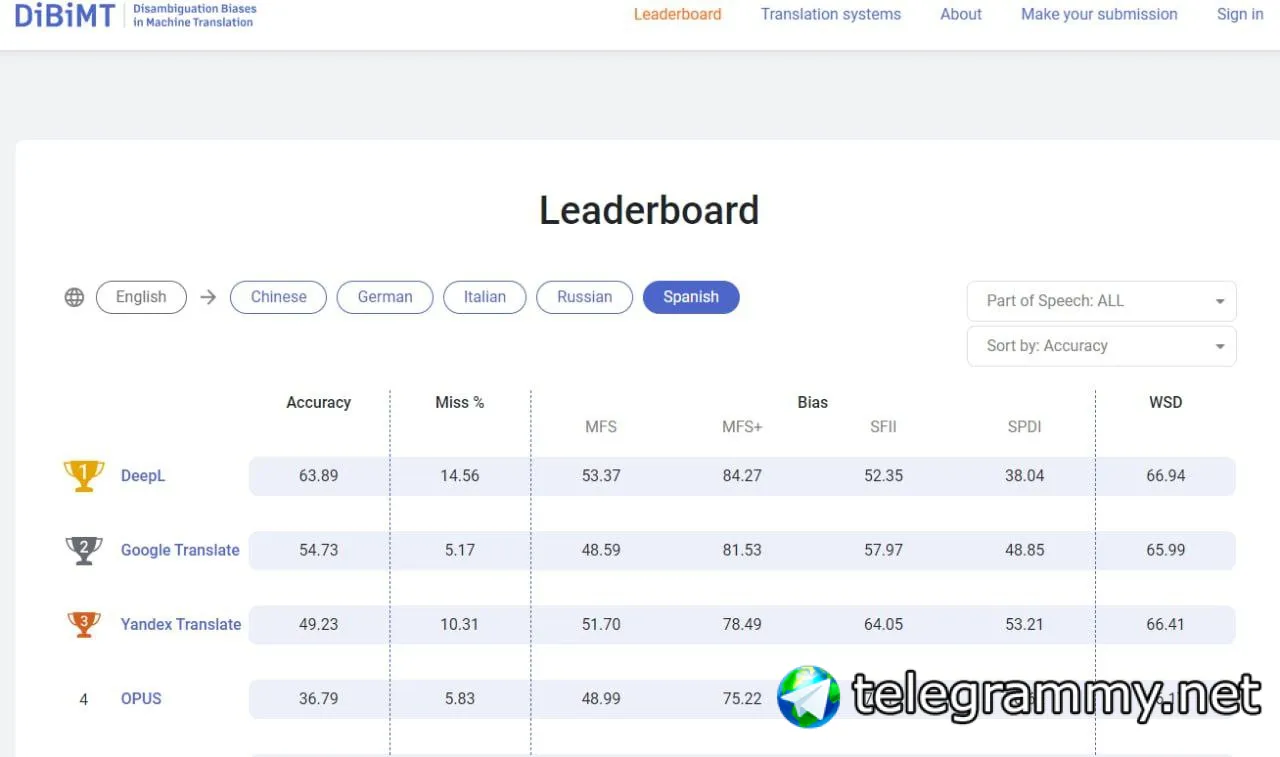1280x757 pixels.
Task: Click the Accuracy column header
Action: [319, 402]
